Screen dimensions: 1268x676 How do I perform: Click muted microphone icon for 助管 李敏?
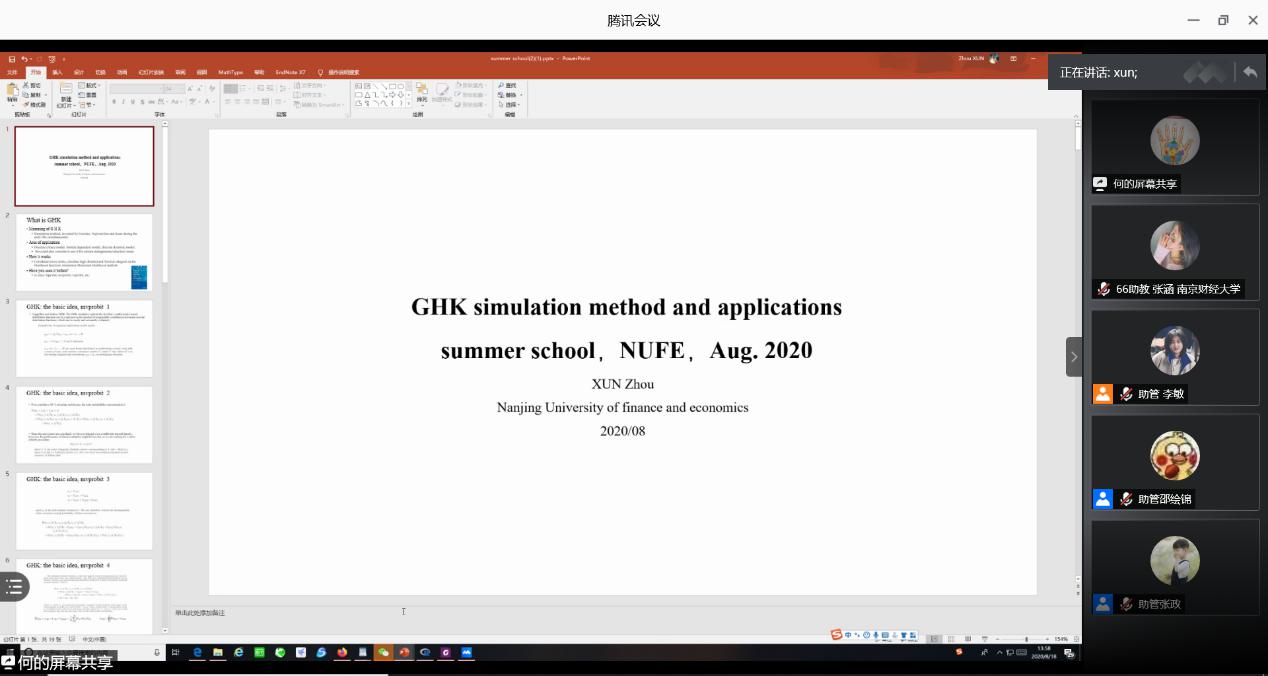pyautogui.click(x=1126, y=394)
